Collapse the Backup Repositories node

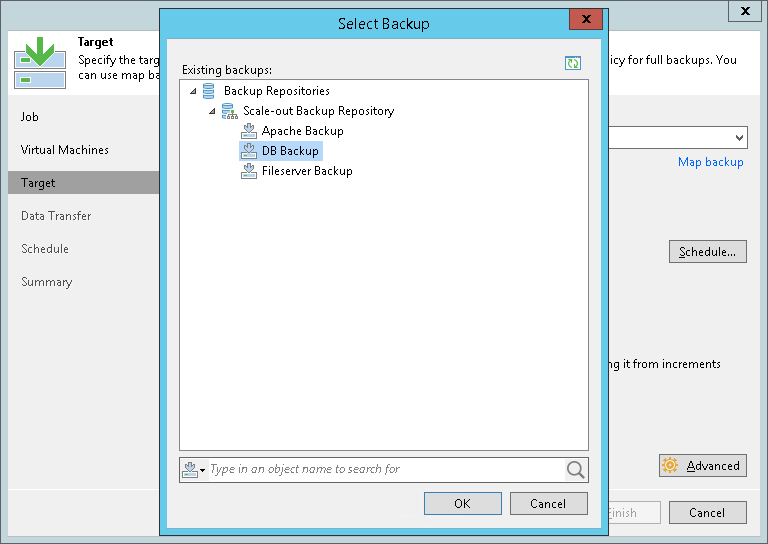pyautogui.click(x=193, y=91)
